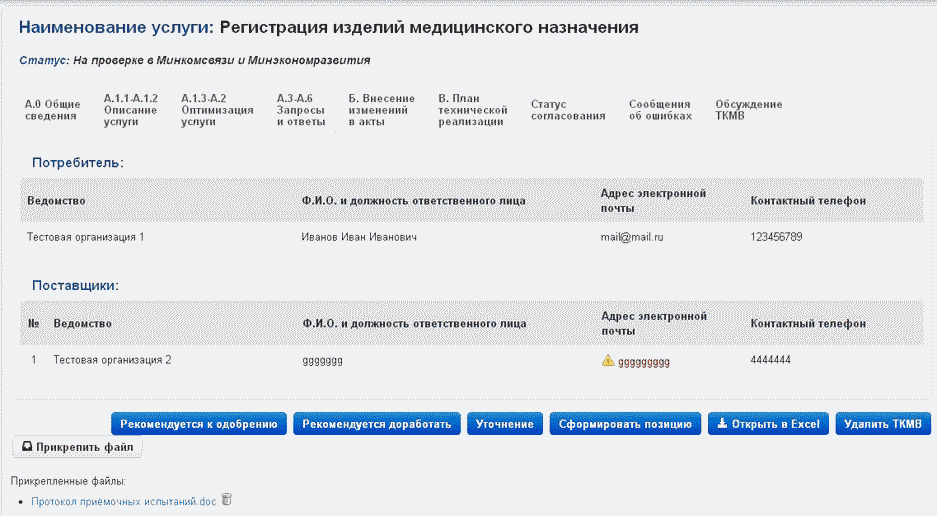
Task: Open the А.0 Общие сведения tab
Action: [52, 110]
